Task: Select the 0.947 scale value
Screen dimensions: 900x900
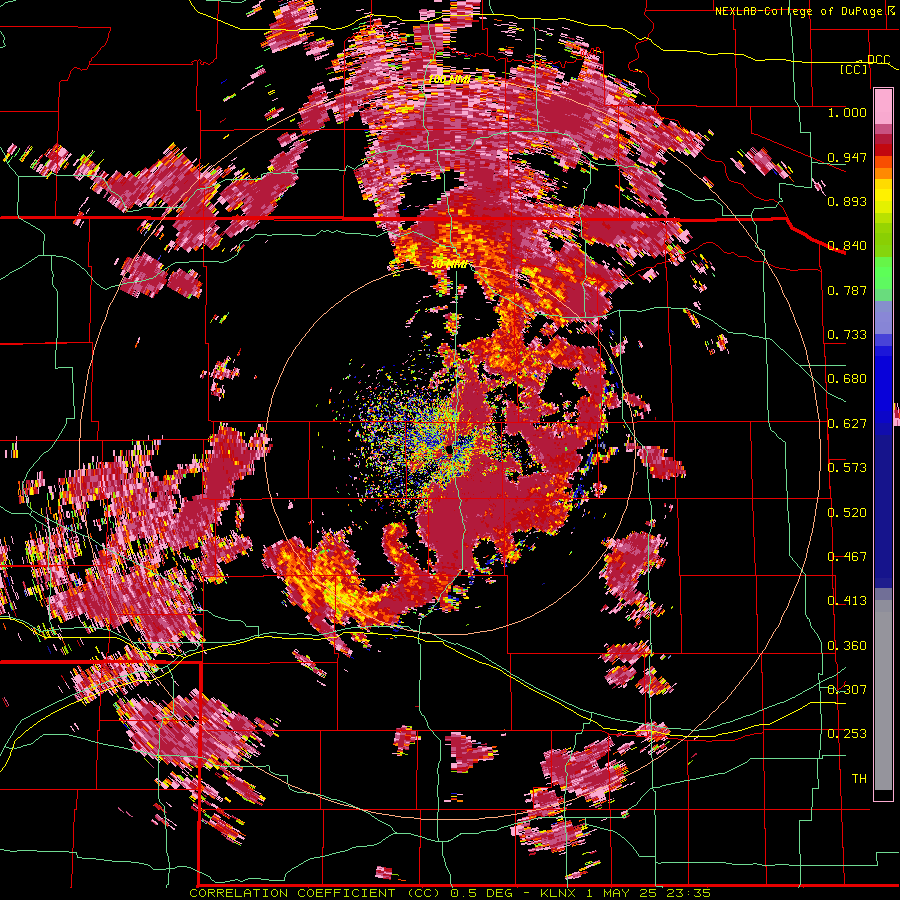Action: (x=847, y=157)
